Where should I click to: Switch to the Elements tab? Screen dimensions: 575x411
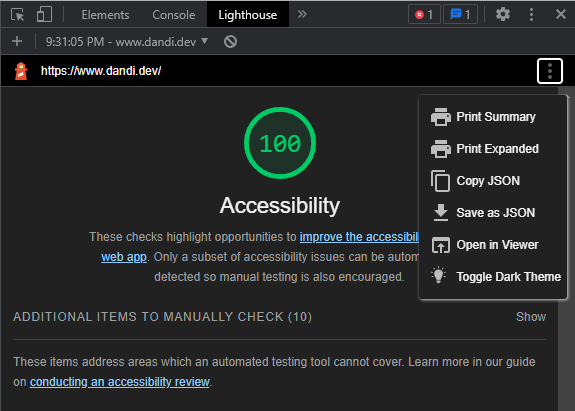(x=105, y=15)
